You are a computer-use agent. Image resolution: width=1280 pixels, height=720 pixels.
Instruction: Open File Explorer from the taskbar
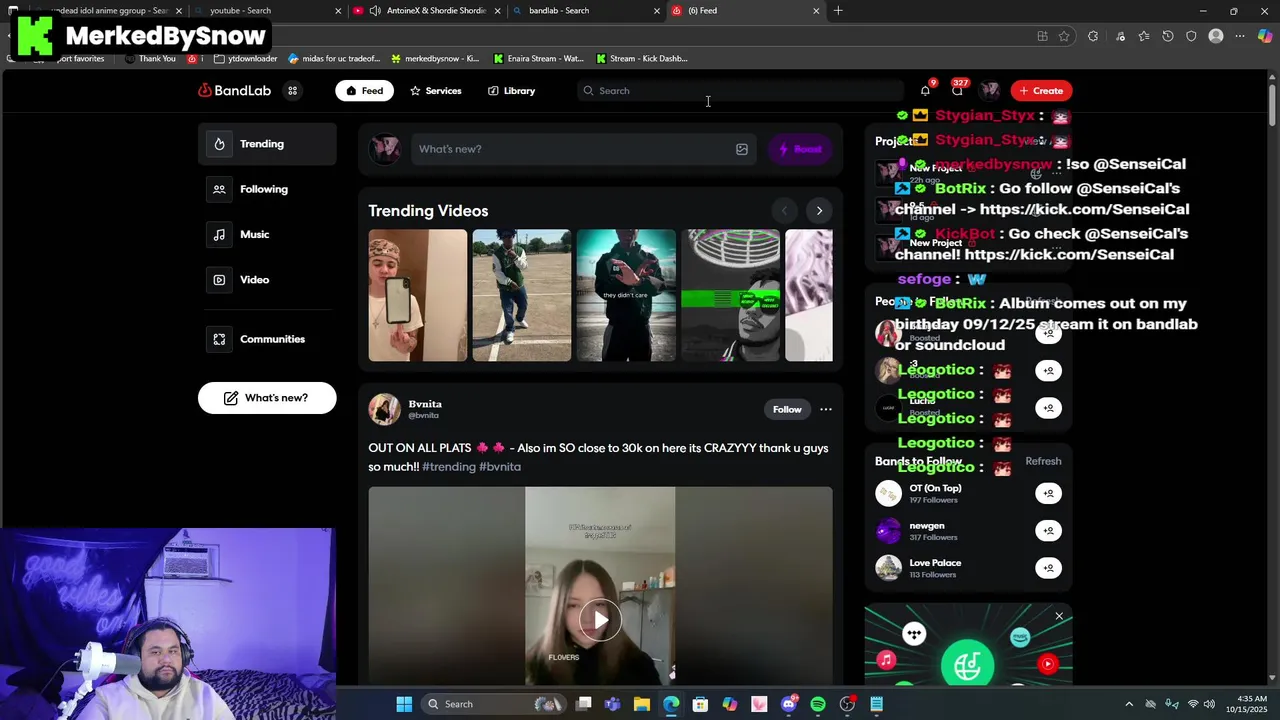coord(642,704)
